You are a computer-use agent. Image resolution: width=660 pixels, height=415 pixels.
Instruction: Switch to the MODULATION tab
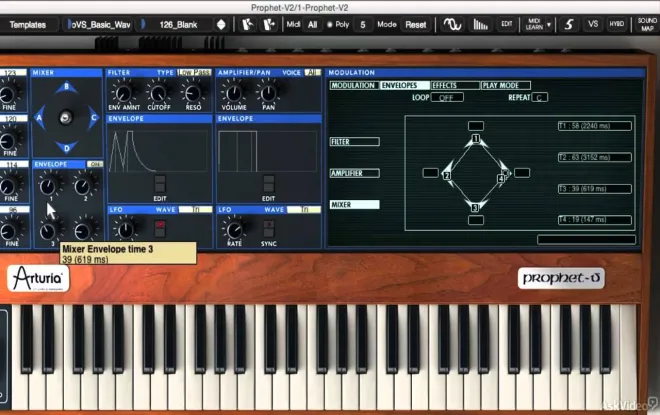(354, 85)
